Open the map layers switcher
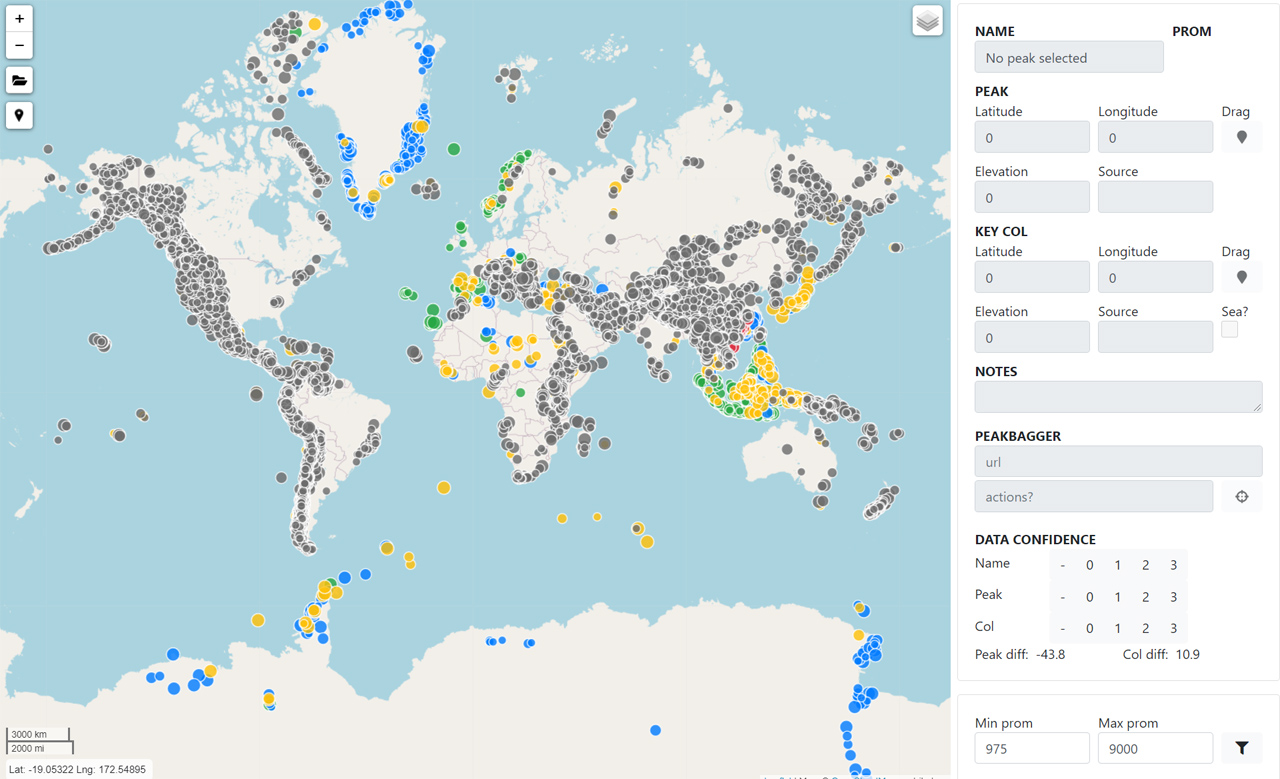This screenshot has width=1280, height=779. click(927, 21)
